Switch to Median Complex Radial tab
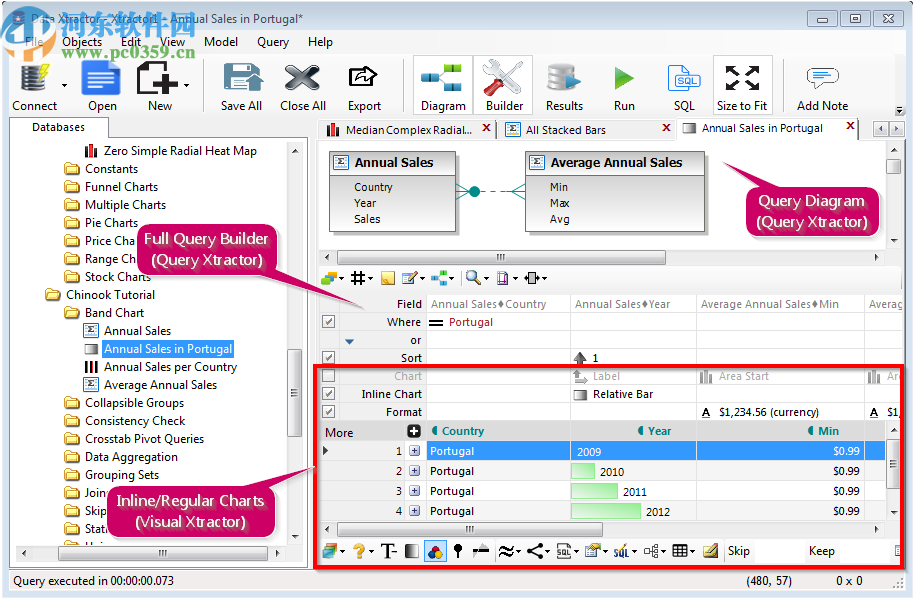This screenshot has width=924, height=599. point(408,130)
